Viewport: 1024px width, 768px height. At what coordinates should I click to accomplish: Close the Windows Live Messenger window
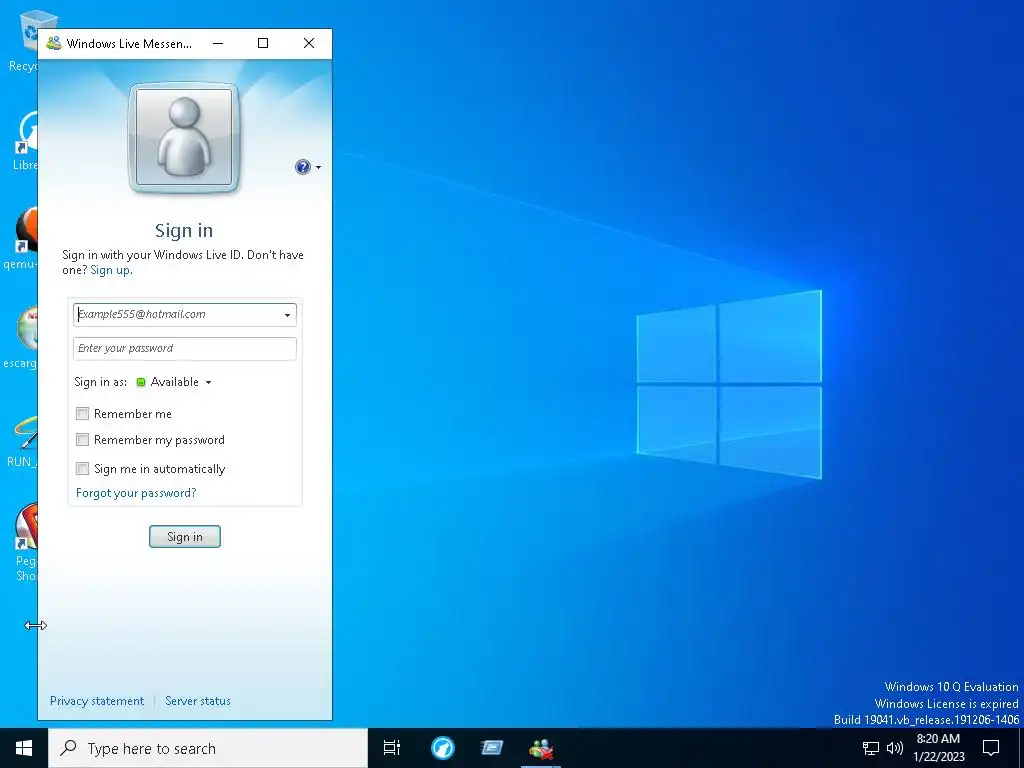pos(309,43)
